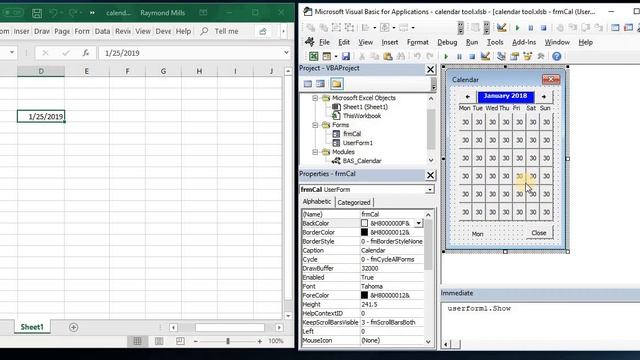640x360 pixels.
Task: Select ThisWorkbook in project tree
Action: 362,116
